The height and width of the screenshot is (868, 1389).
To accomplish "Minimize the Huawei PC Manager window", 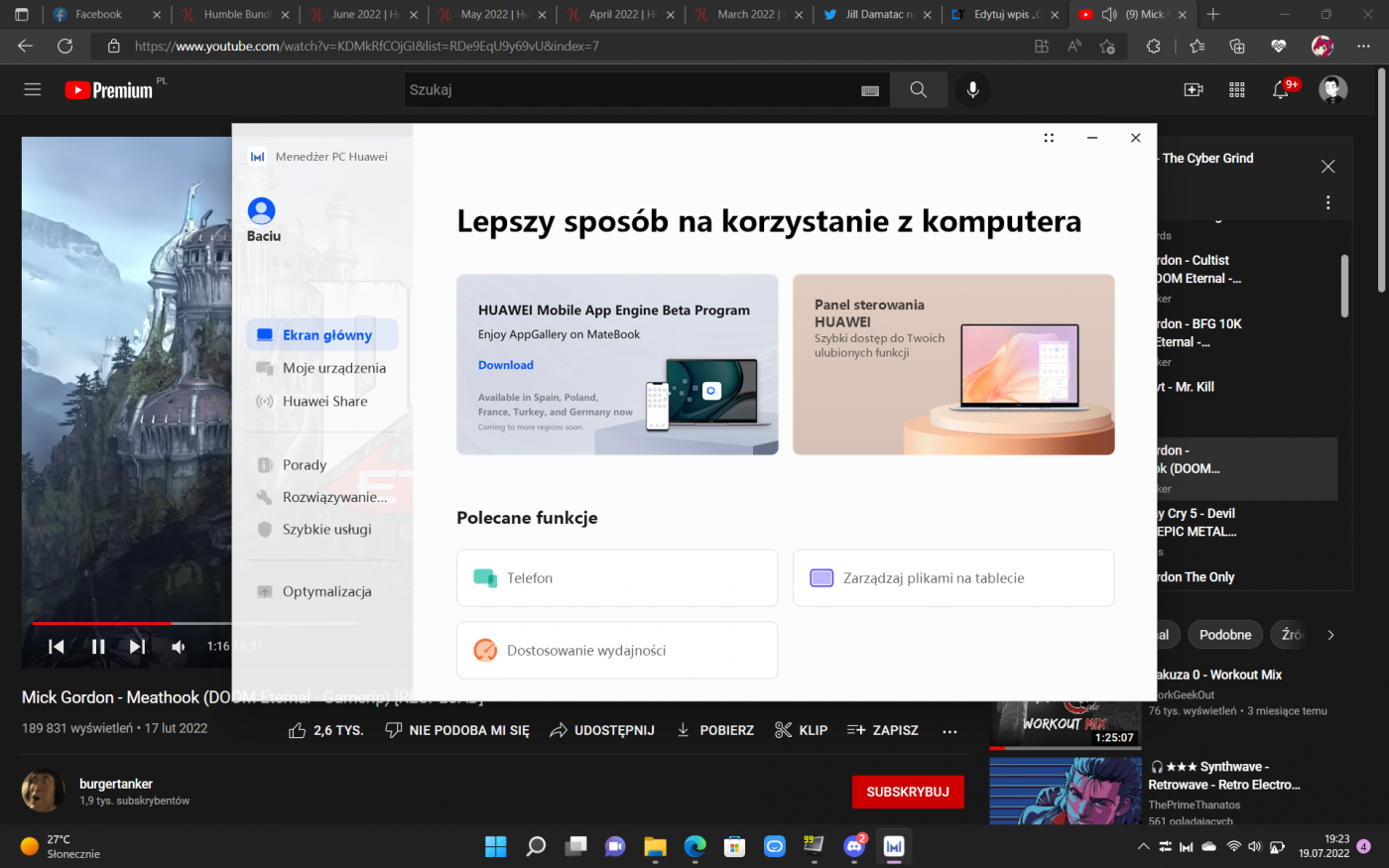I will [1092, 138].
